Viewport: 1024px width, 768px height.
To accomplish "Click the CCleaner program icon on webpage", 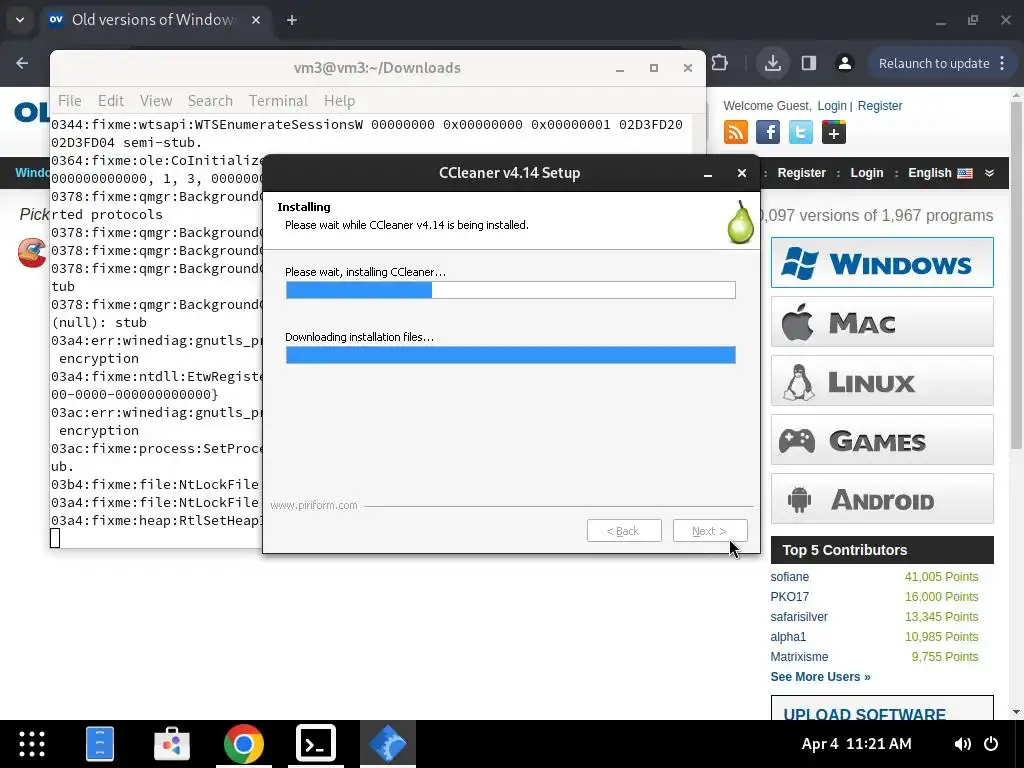I will pos(31,253).
